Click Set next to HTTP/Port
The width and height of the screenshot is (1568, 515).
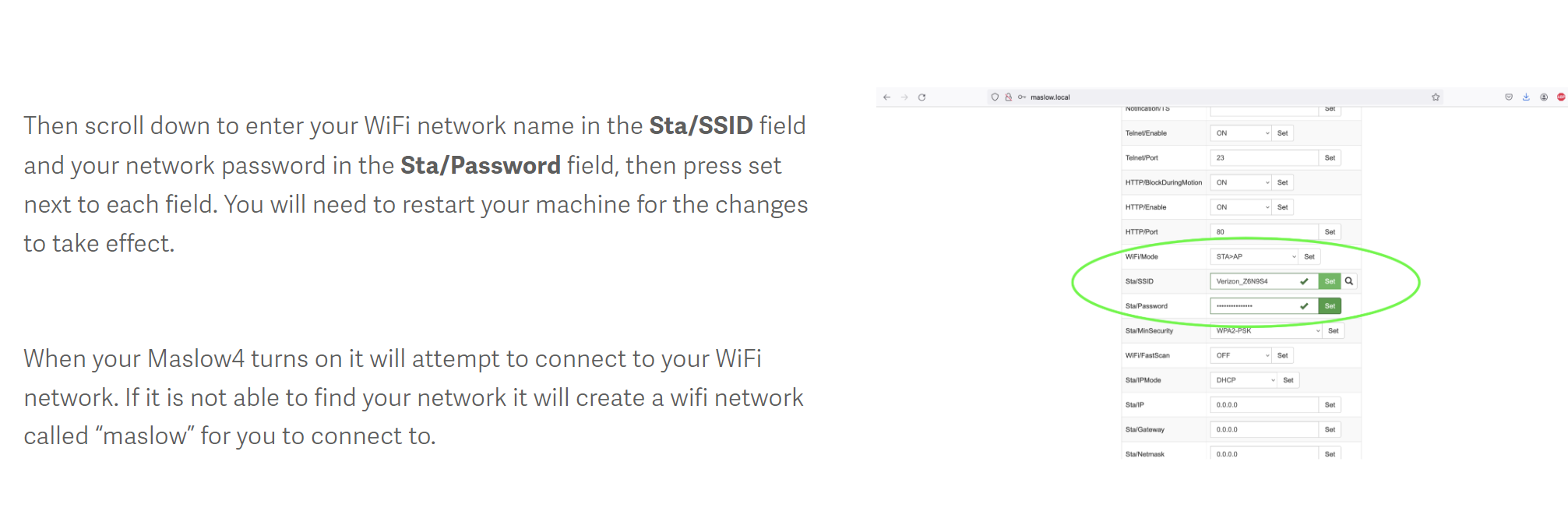pos(1330,232)
